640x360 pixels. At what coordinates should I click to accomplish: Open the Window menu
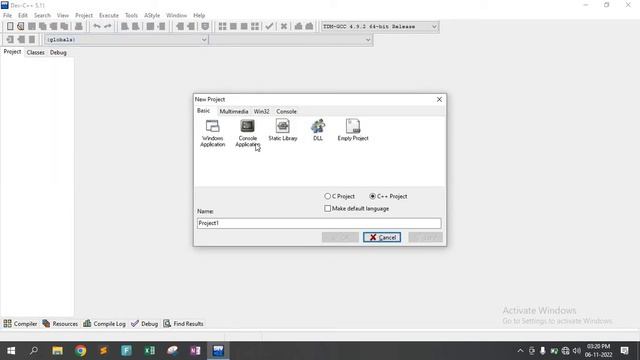[176, 15]
